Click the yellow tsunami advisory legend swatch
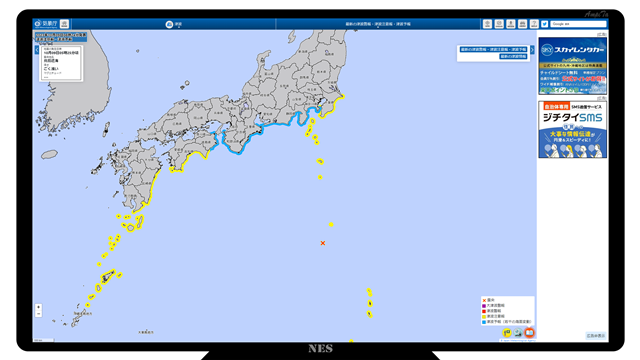Viewport: 640px width, 360px height. pyautogui.click(x=484, y=316)
